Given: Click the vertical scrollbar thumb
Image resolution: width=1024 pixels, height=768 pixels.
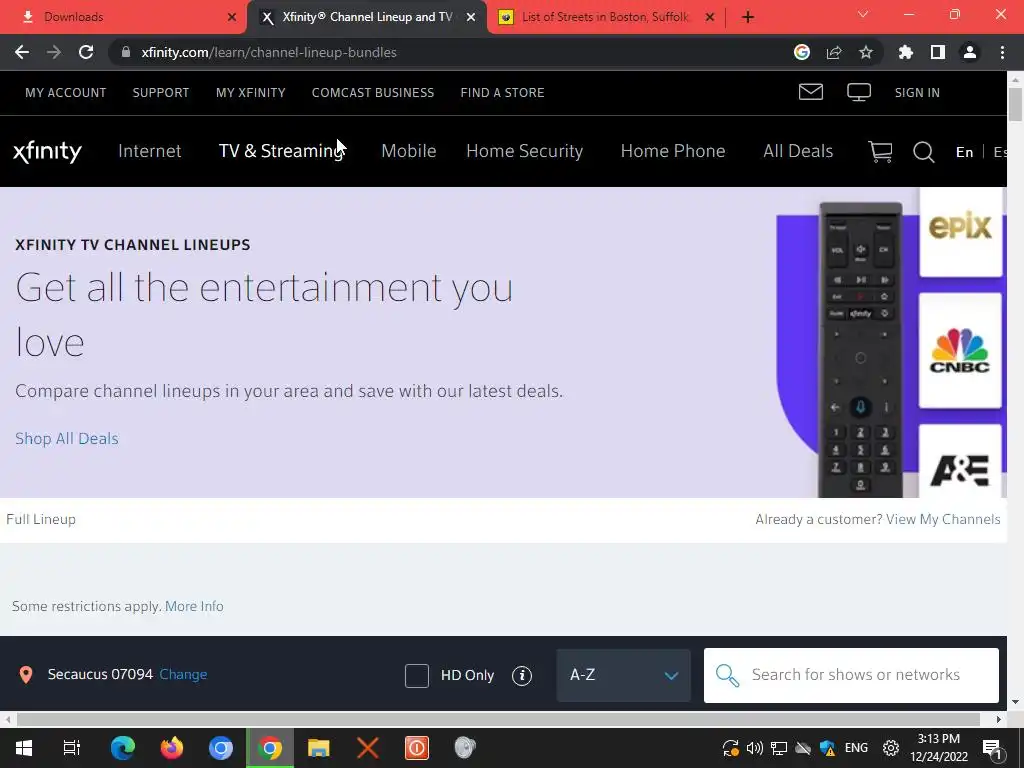Looking at the screenshot, I should [1015, 103].
